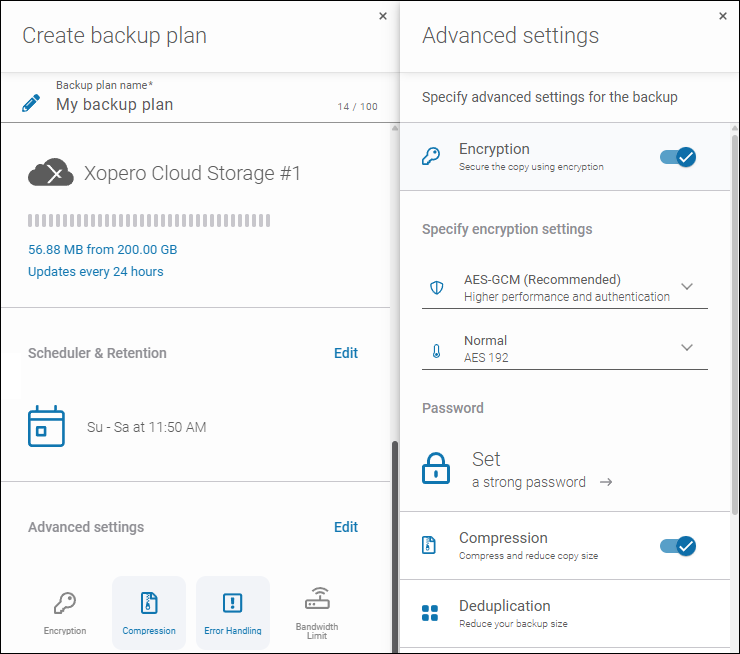Click the pencil icon beside backup plan name

(x=31, y=103)
